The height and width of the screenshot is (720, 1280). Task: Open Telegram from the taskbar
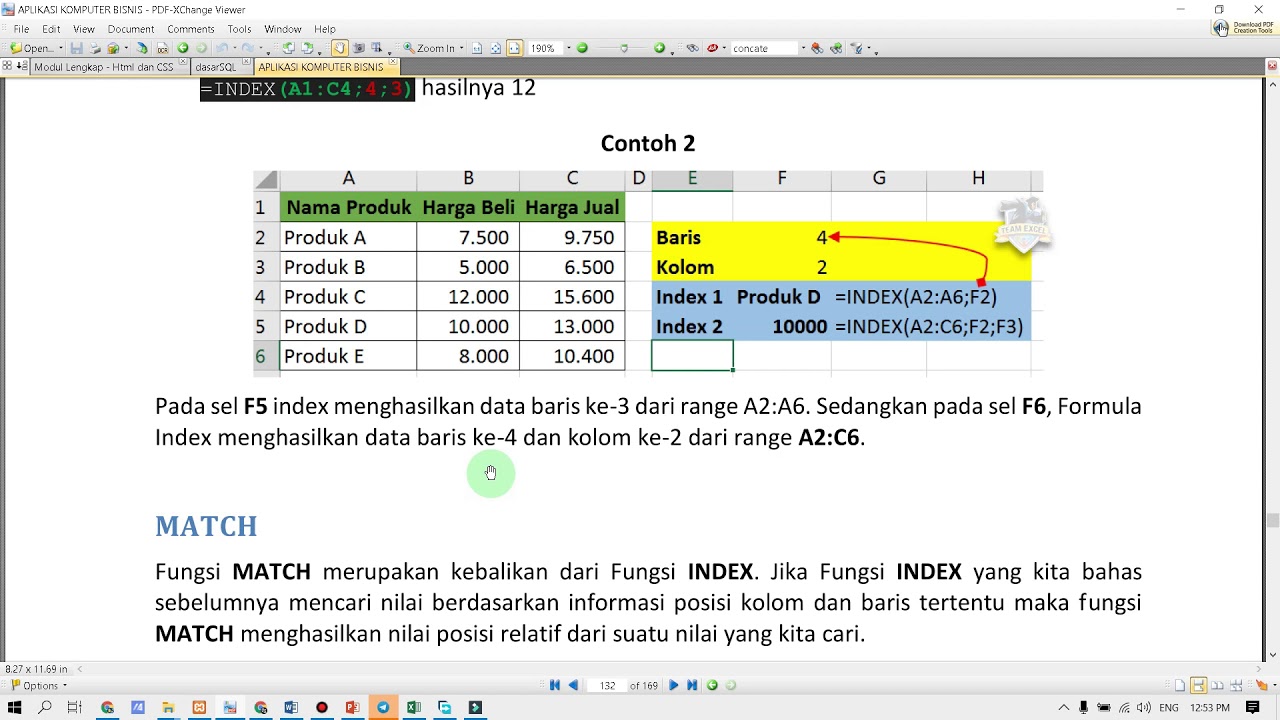[x=383, y=707]
